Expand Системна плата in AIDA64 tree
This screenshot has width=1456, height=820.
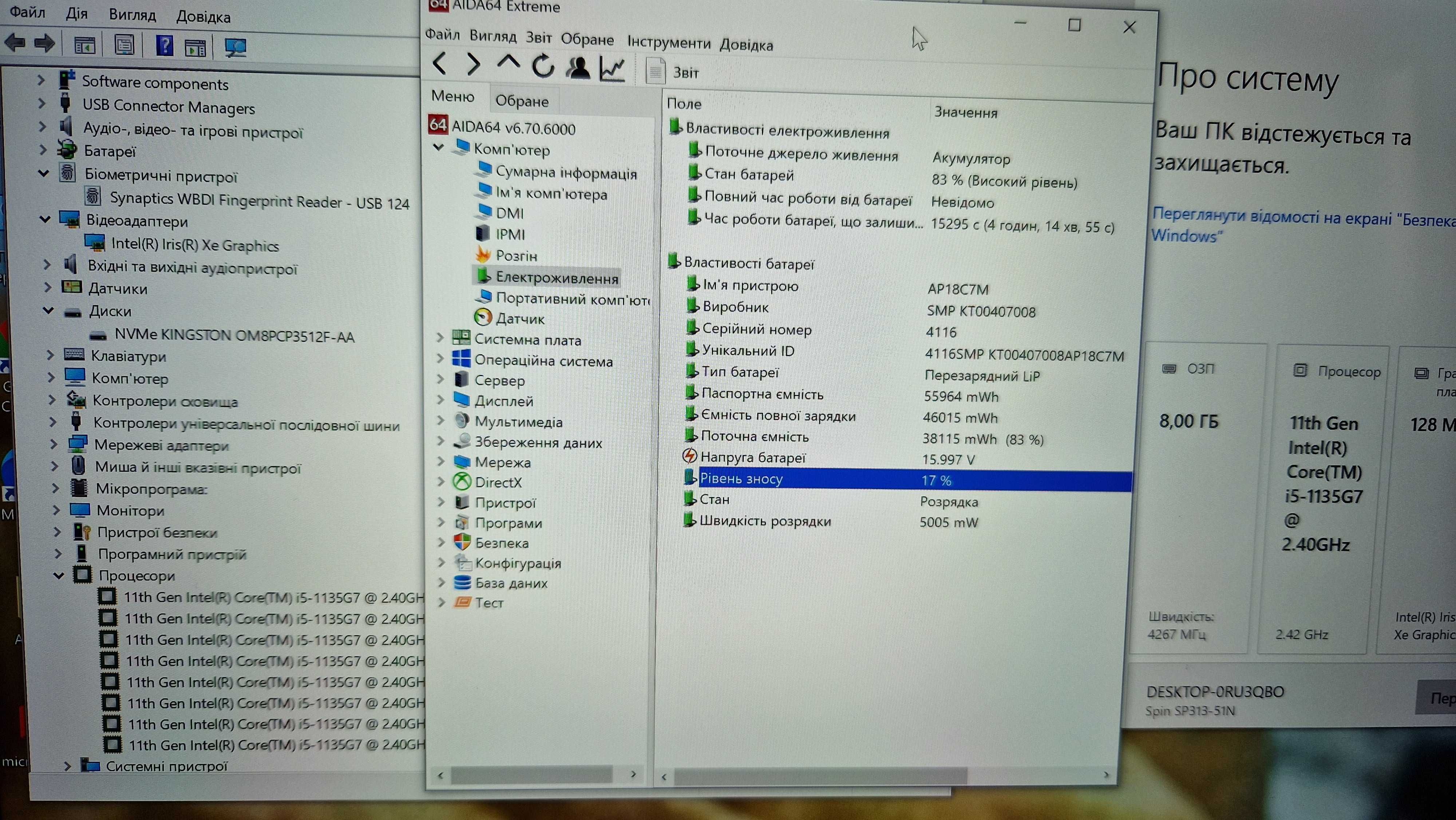coord(440,338)
